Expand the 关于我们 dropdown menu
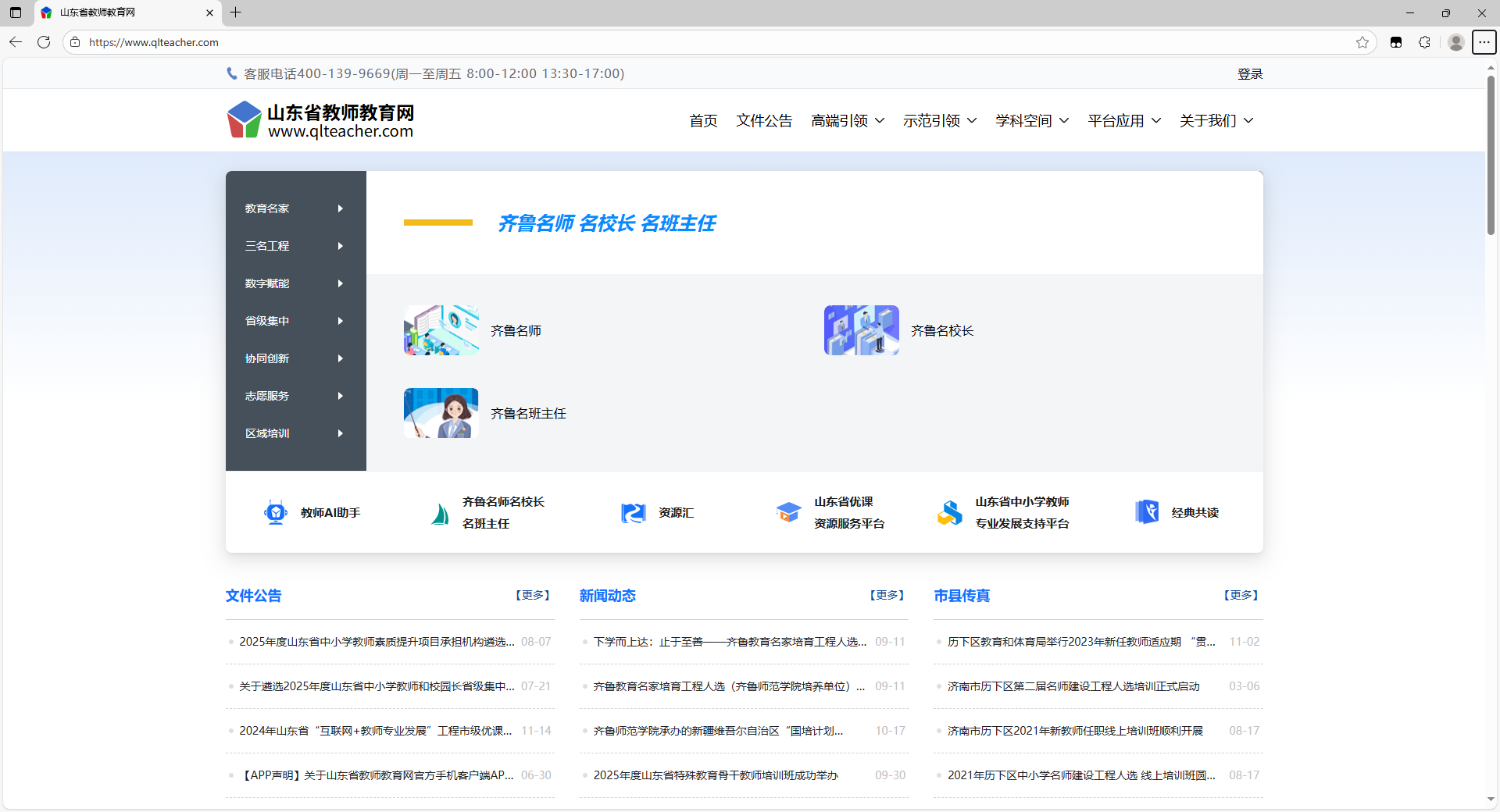The height and width of the screenshot is (812, 1500). point(1216,121)
